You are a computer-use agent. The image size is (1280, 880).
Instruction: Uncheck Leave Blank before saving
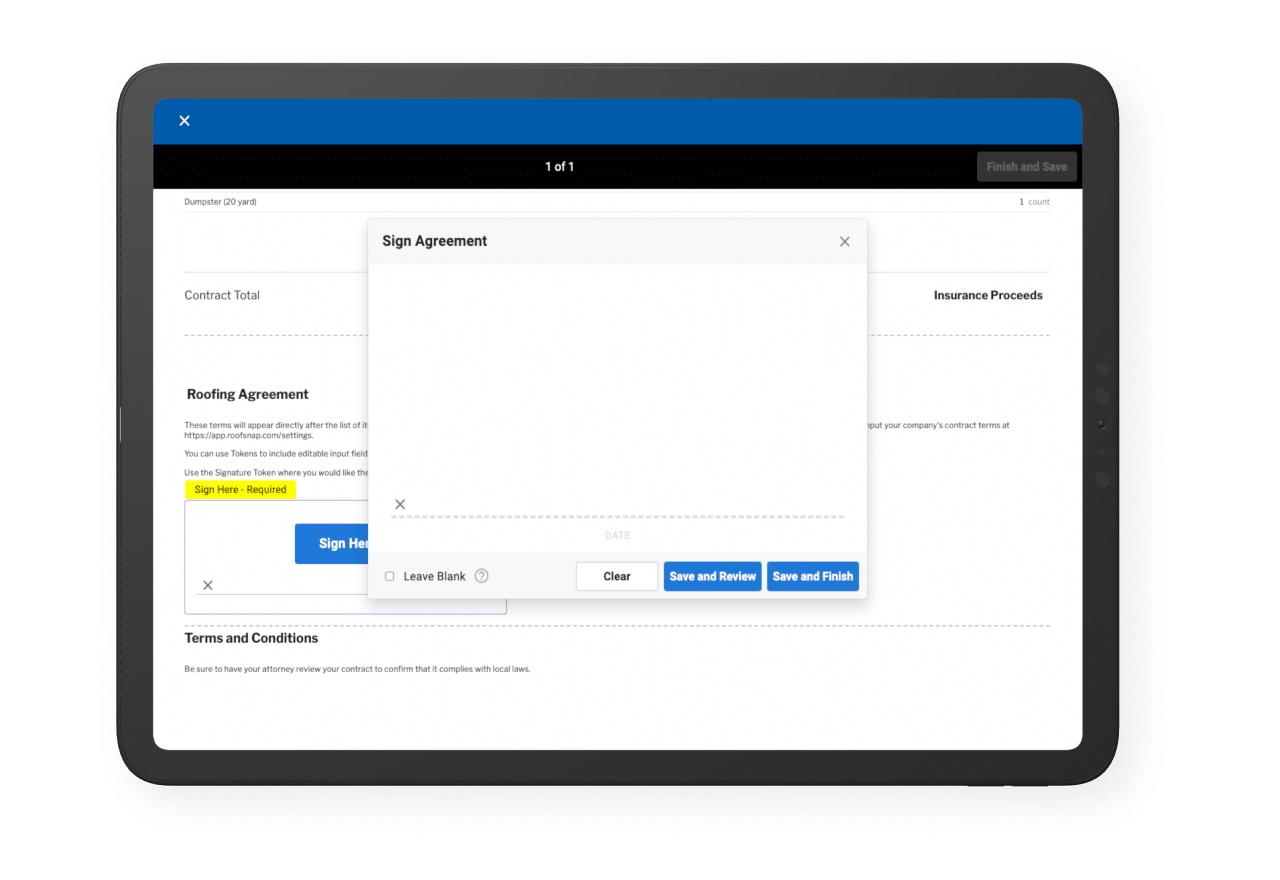389,576
